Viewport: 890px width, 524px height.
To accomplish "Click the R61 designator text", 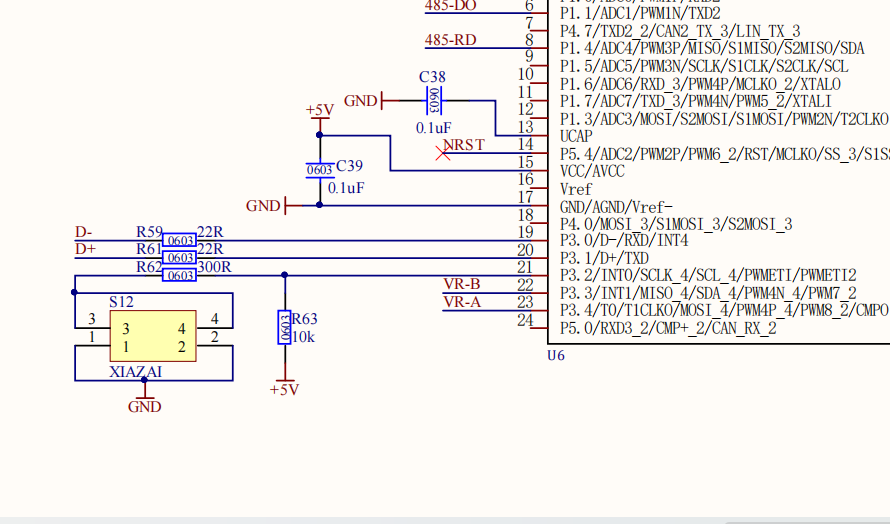I will (149, 249).
